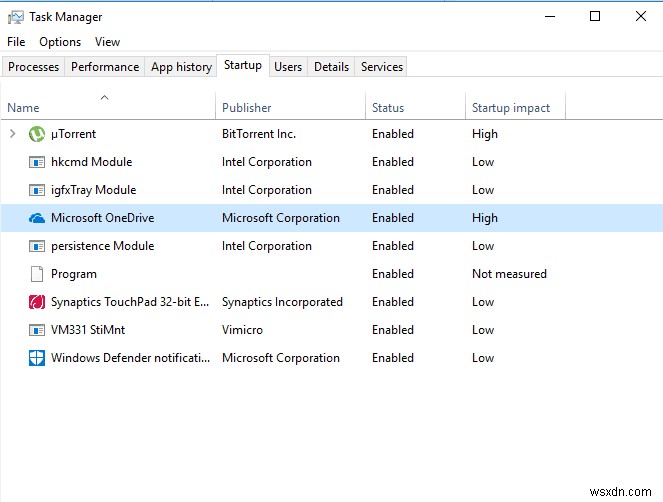Image resolution: width=663 pixels, height=502 pixels.
Task: Click High impact of µTorrent row
Action: [x=485, y=134]
